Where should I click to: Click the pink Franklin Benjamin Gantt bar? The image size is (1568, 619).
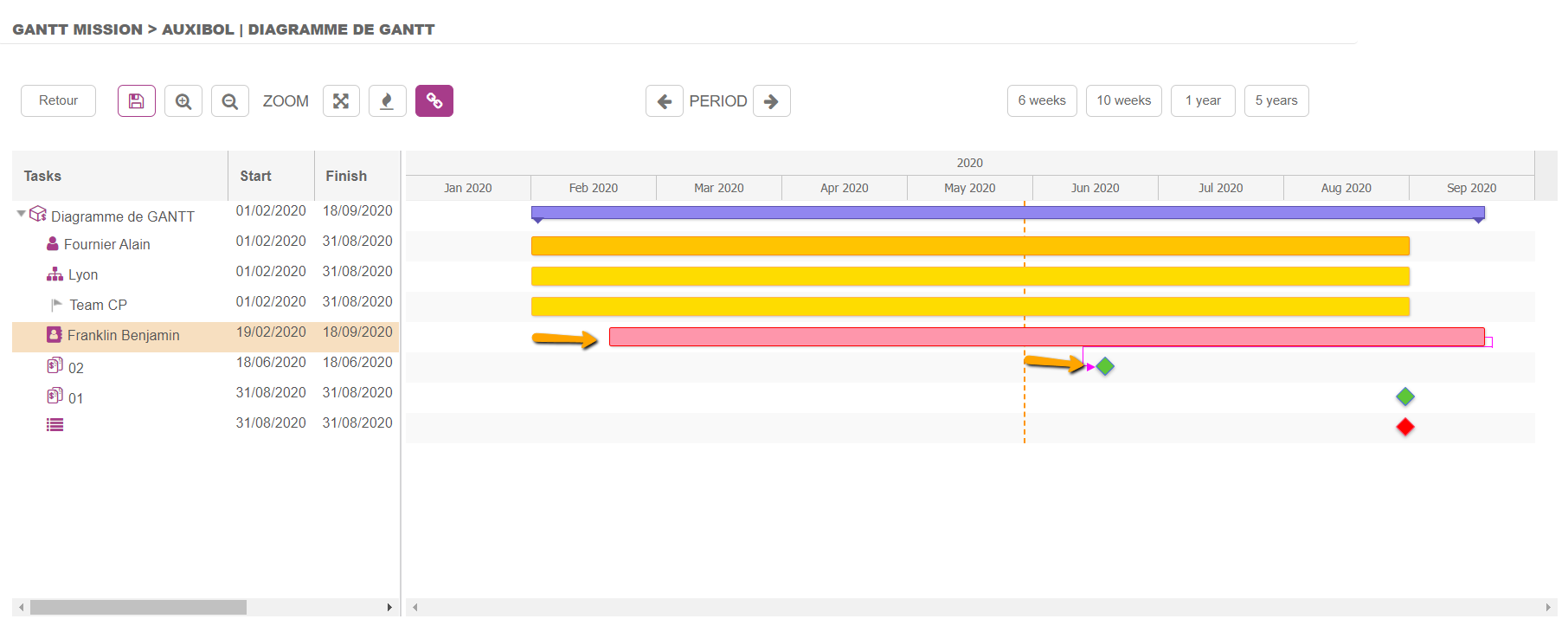1045,337
